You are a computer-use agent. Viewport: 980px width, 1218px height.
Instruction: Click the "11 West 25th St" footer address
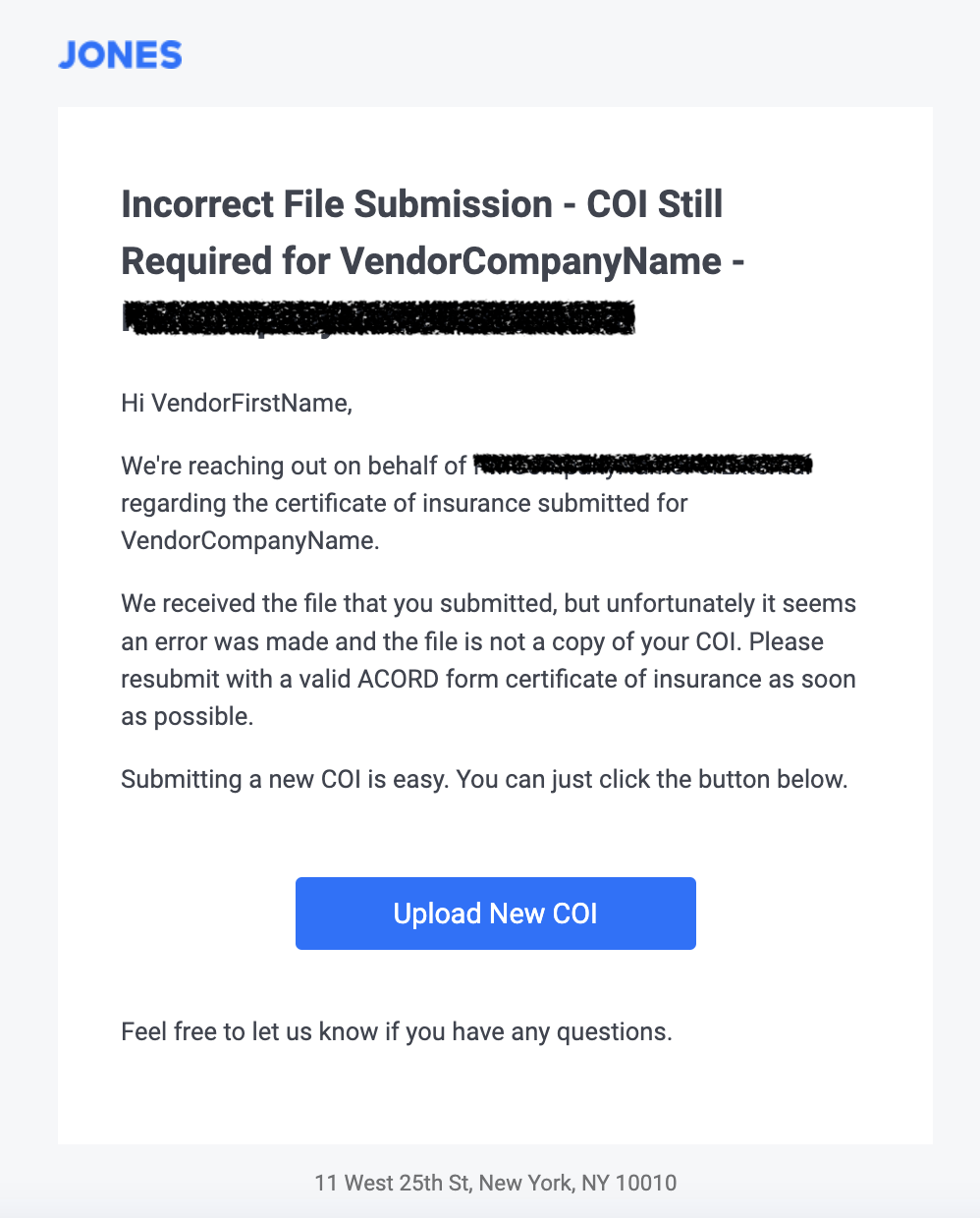pyautogui.click(x=391, y=1183)
